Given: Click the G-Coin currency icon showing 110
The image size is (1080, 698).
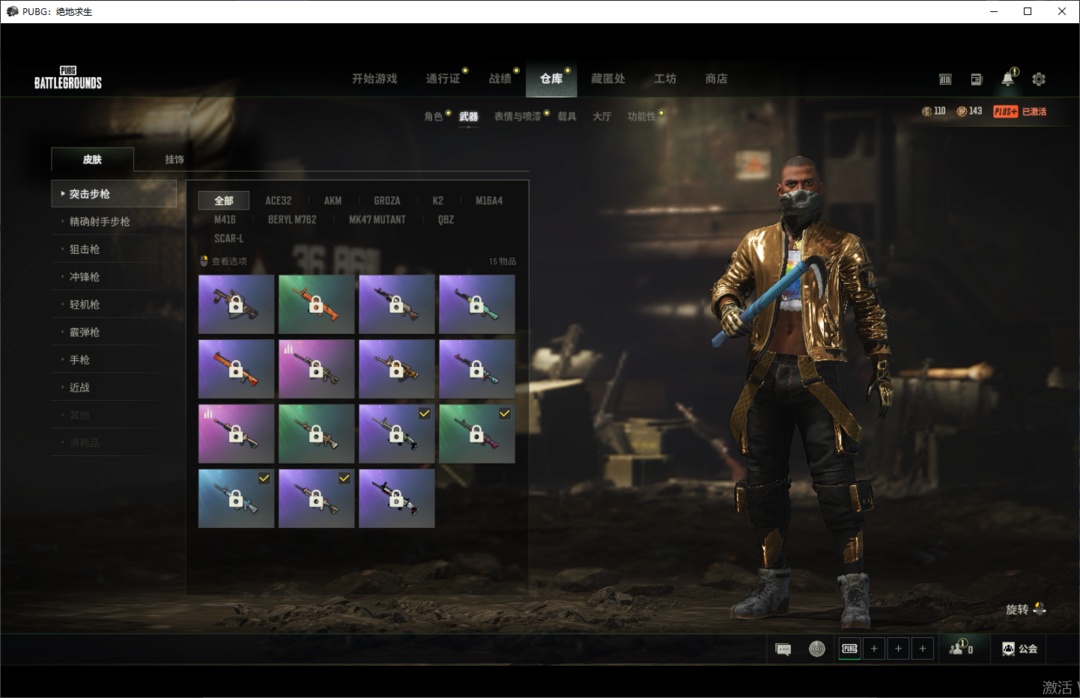Looking at the screenshot, I should pyautogui.click(x=926, y=112).
